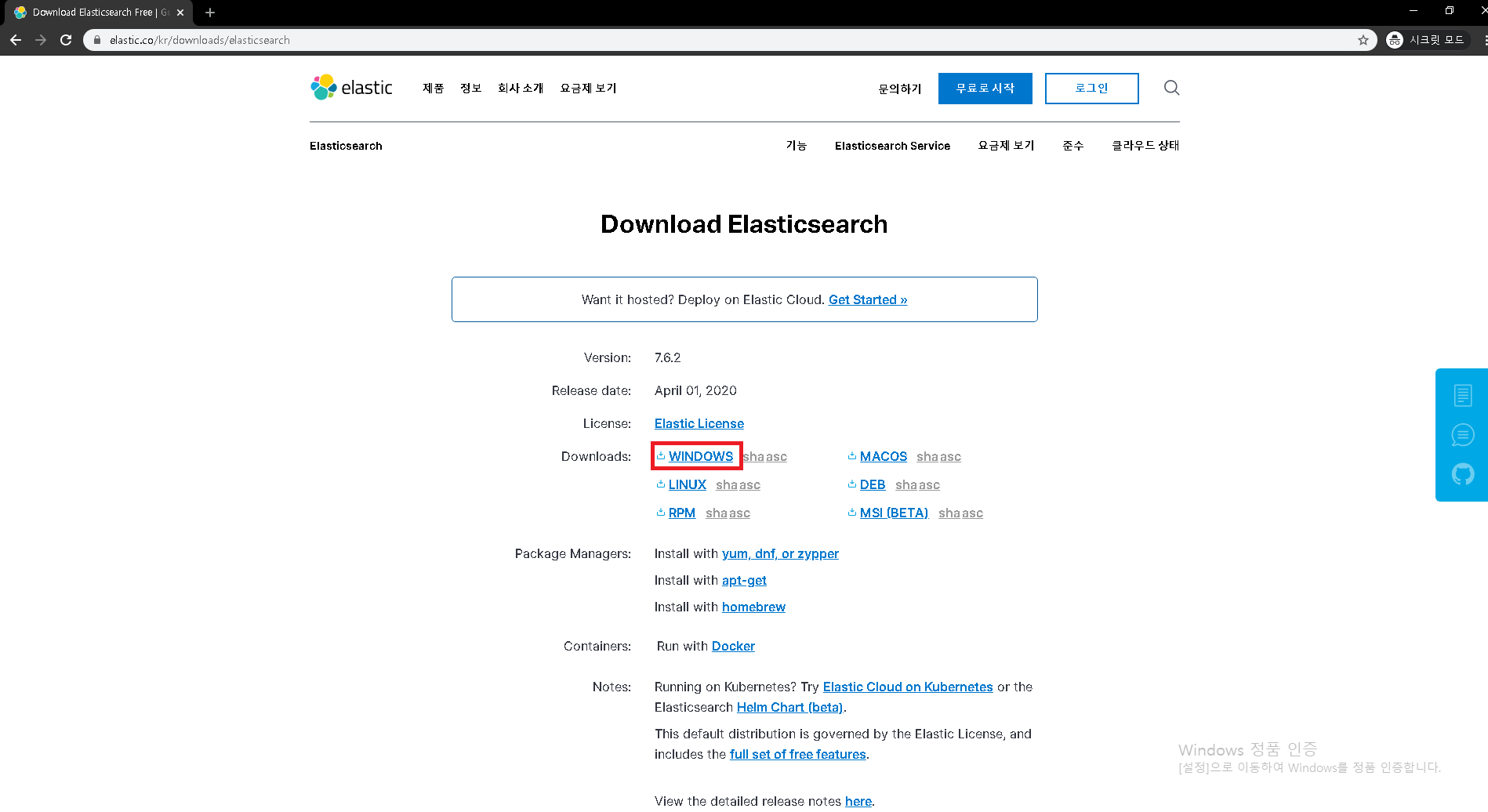
Task: Click the release date April 01, 2020
Action: pyautogui.click(x=695, y=390)
